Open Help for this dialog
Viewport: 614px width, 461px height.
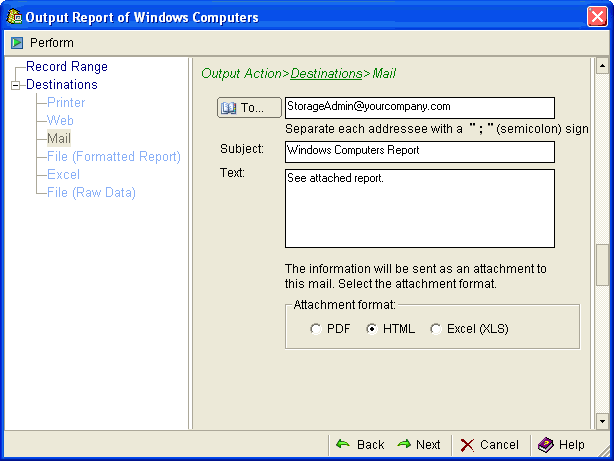click(x=562, y=445)
